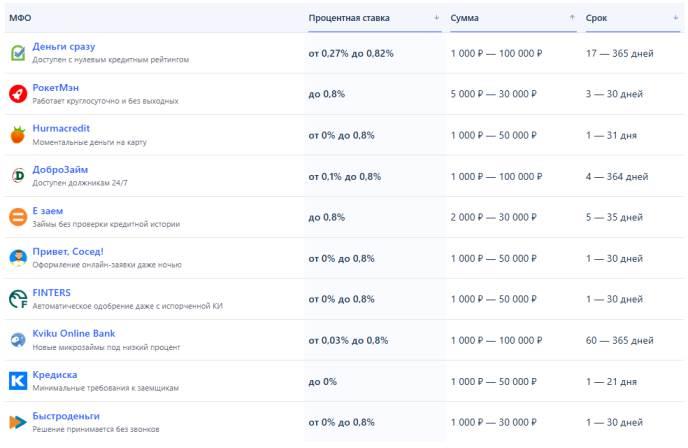Click the Деньги сразу green checkmark logo
The image size is (688, 448).
pyautogui.click(x=17, y=53)
